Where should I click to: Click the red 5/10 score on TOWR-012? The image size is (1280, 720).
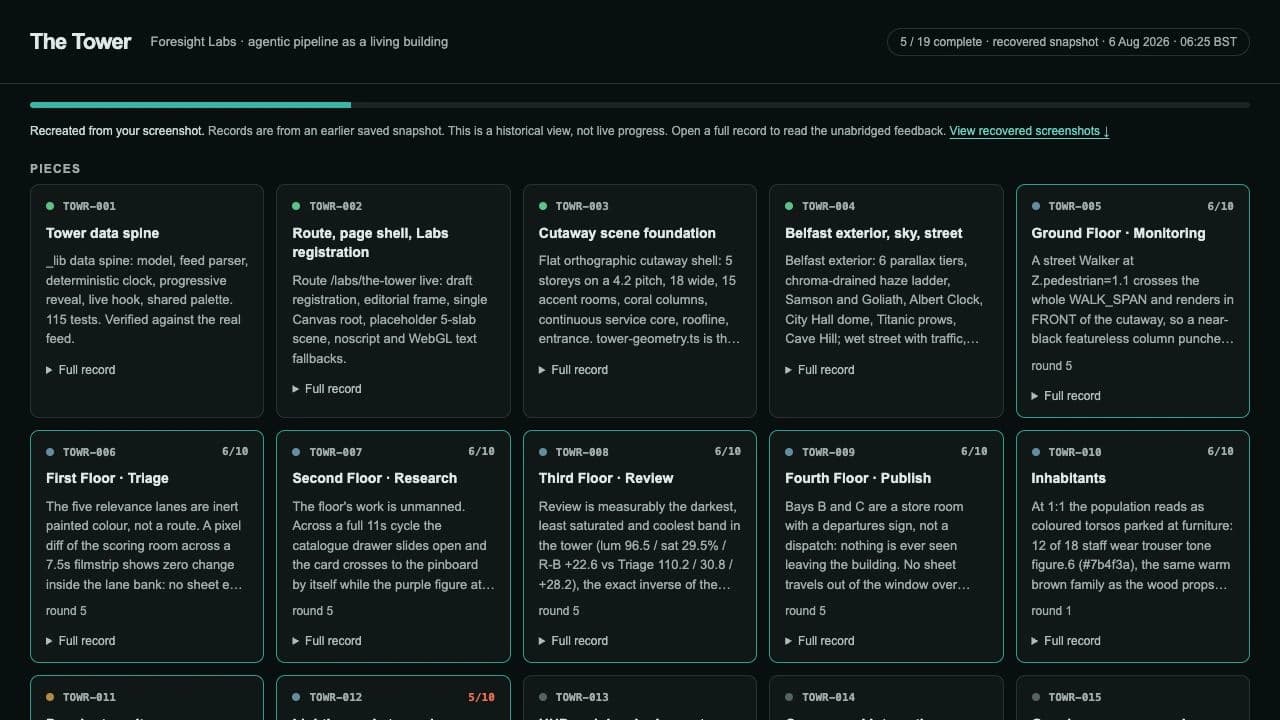tap(481, 697)
